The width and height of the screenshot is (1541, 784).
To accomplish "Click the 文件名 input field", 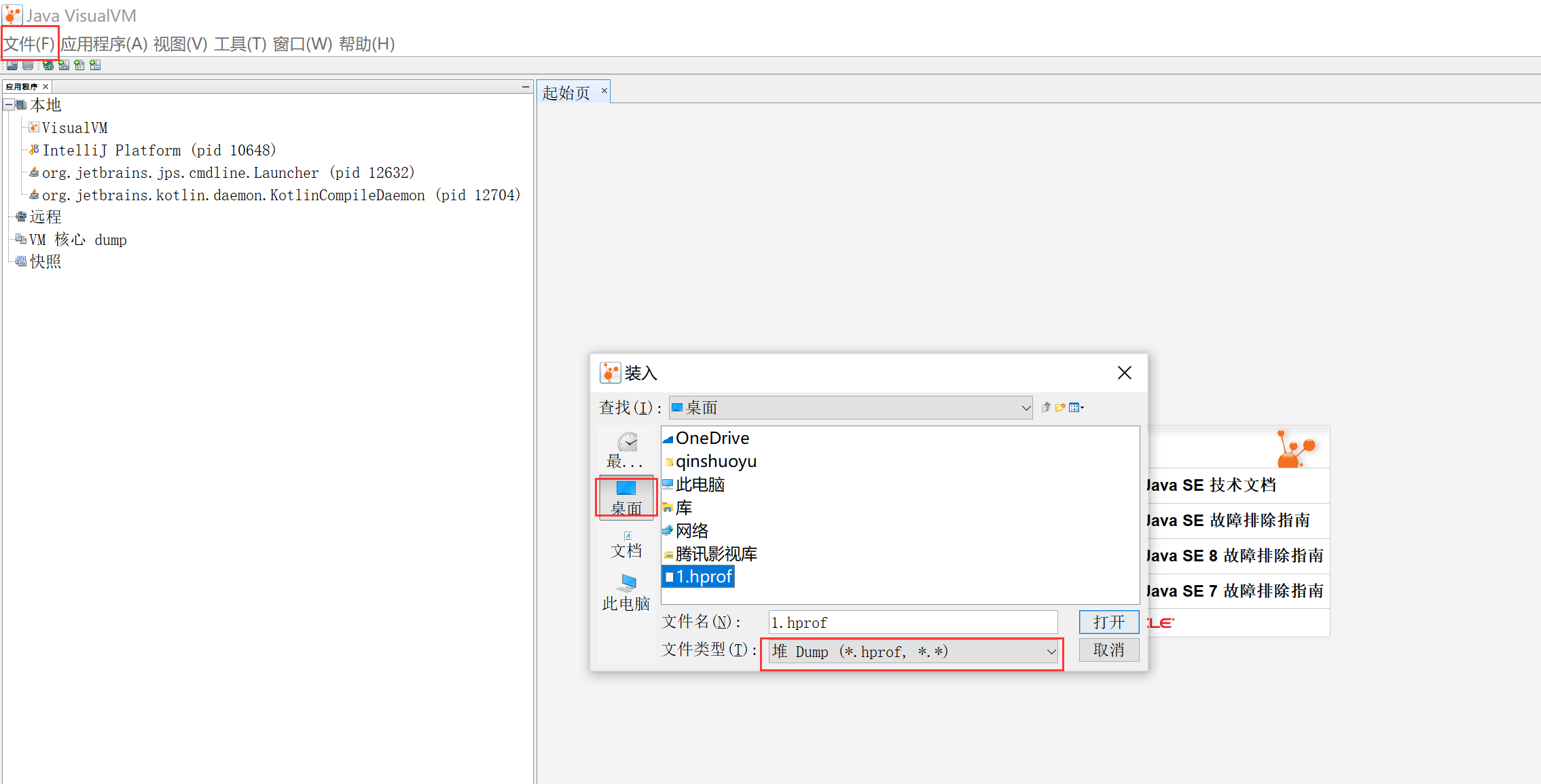I will pyautogui.click(x=913, y=622).
